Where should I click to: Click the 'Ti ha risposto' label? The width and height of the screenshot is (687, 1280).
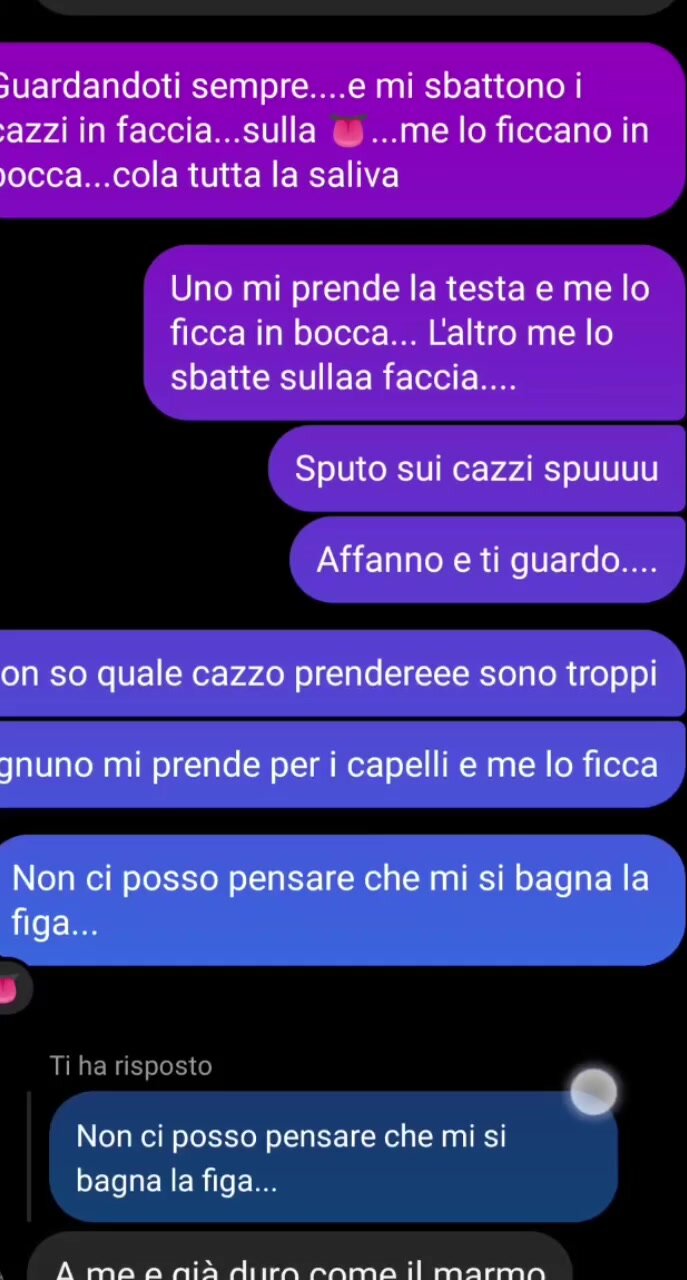(131, 1066)
